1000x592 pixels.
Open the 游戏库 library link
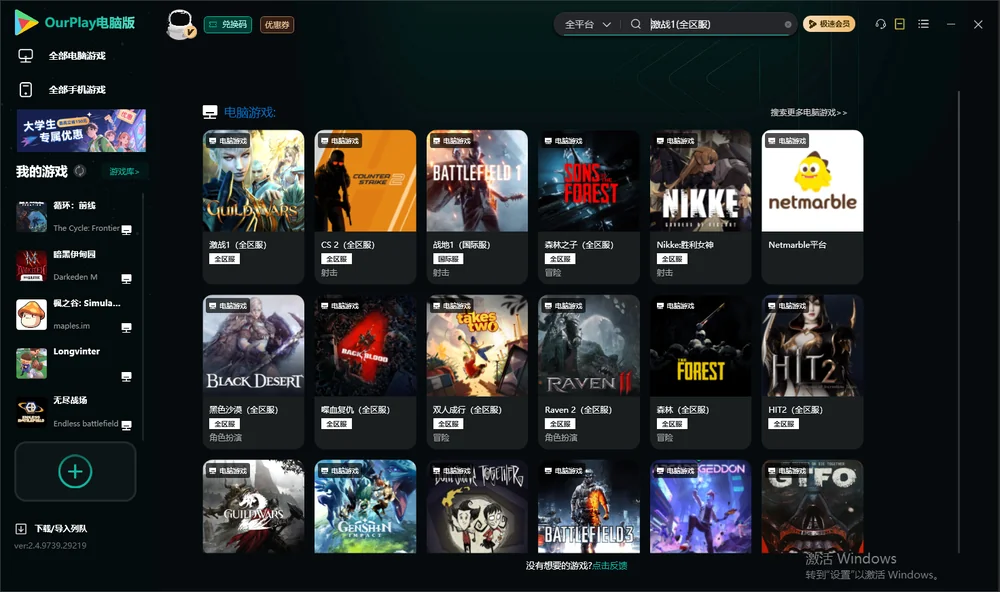[124, 172]
